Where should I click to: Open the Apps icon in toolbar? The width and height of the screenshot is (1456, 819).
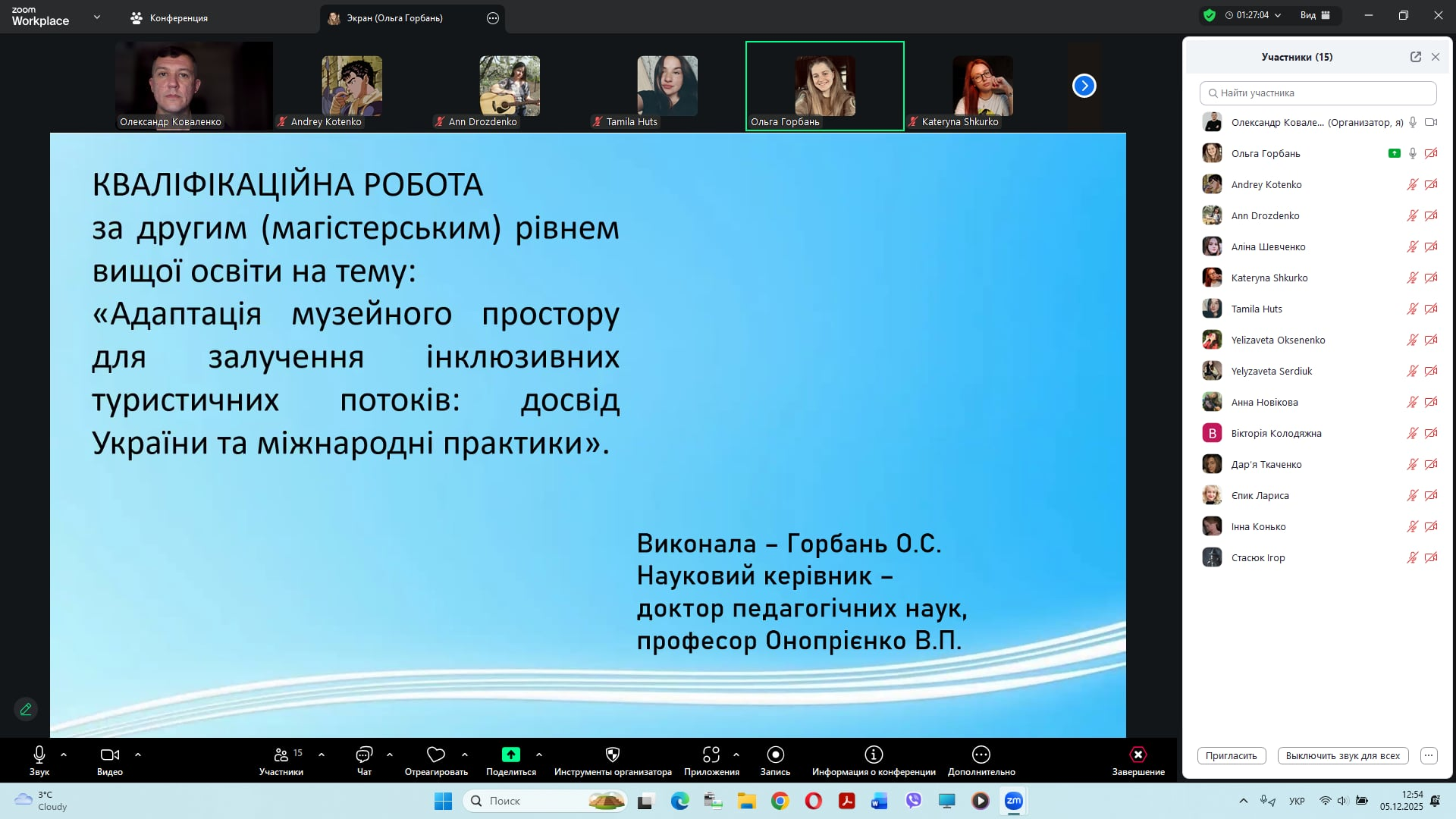pos(711,755)
